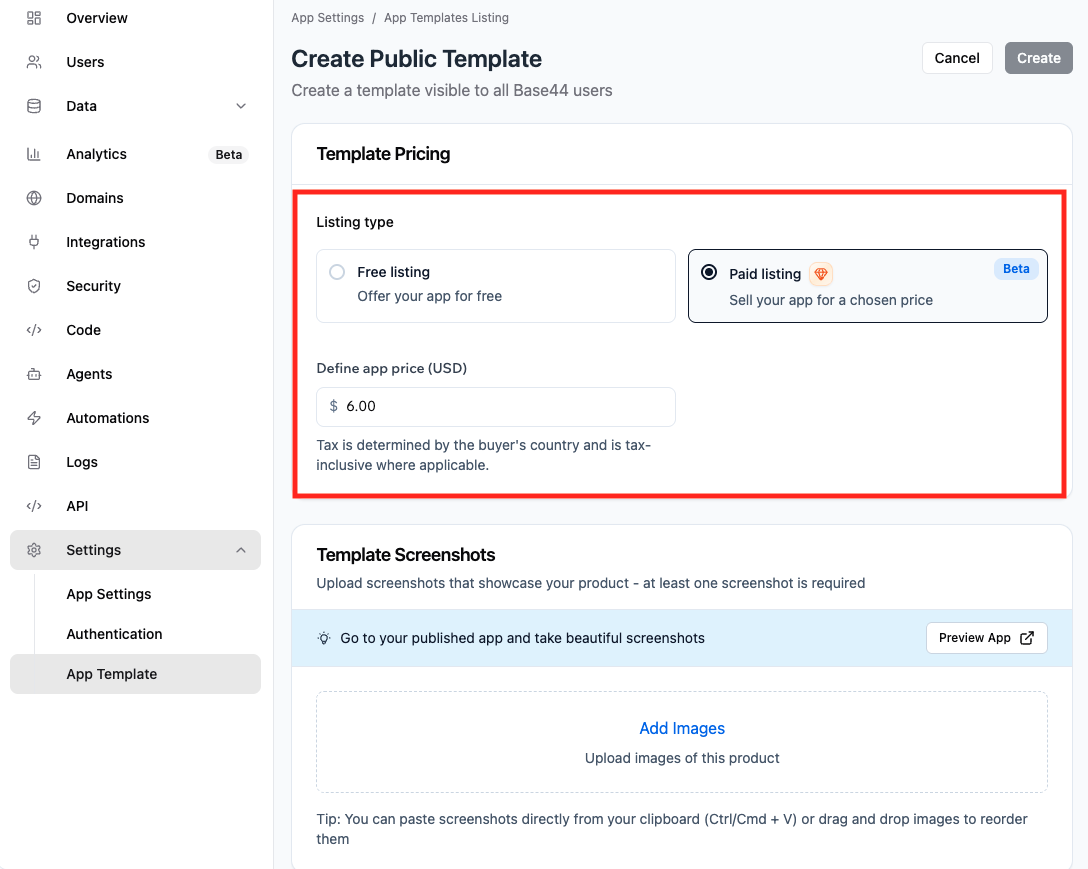Click the Analytics bar chart icon
The width and height of the screenshot is (1088, 869).
coord(34,154)
